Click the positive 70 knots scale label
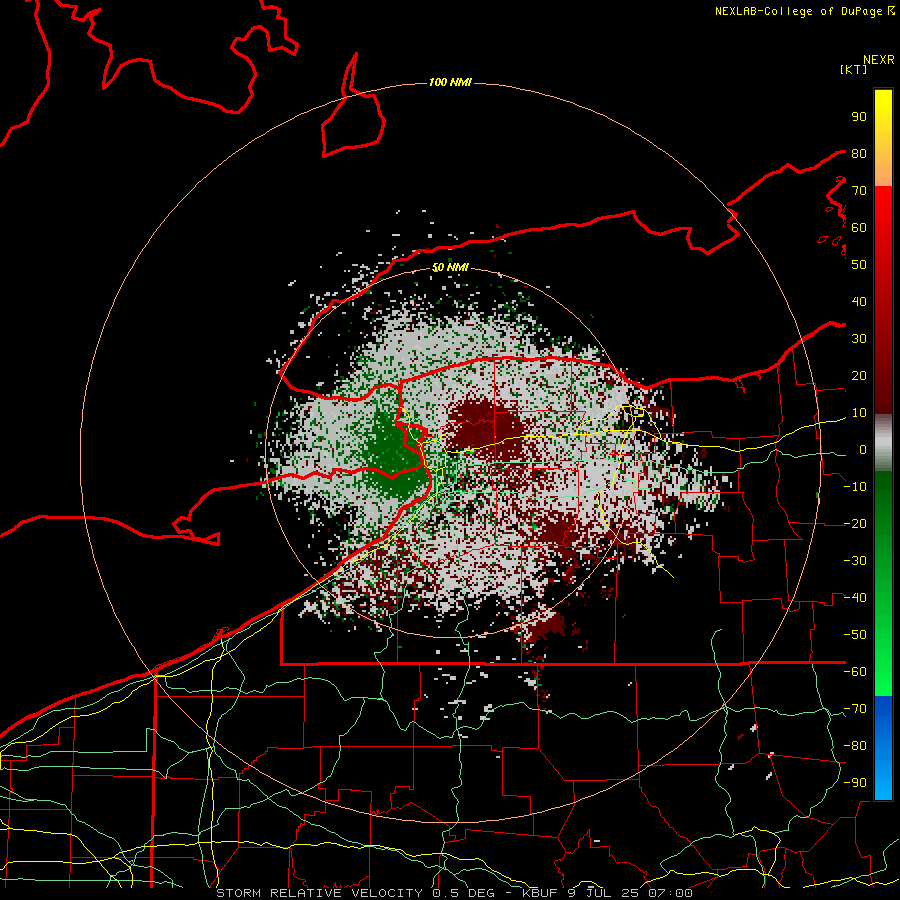The width and height of the screenshot is (900, 900). (x=859, y=191)
